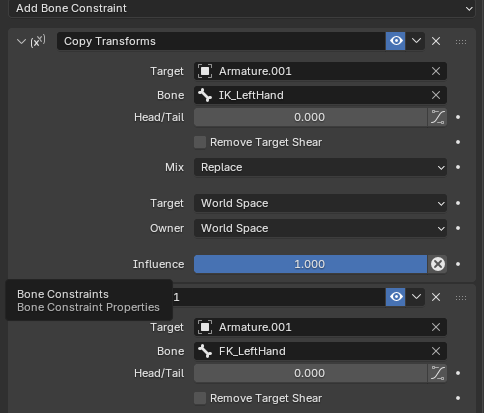The width and height of the screenshot is (484, 413).
Task: Edit the Copy Transforms constraint name field
Action: [x=221, y=41]
